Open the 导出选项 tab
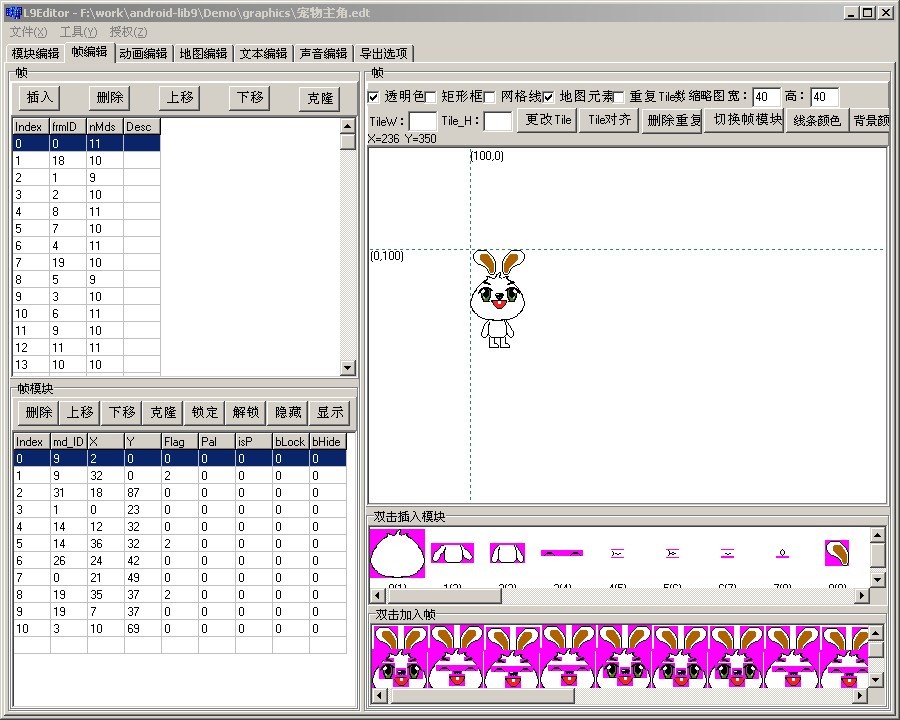The image size is (900, 720). point(383,53)
